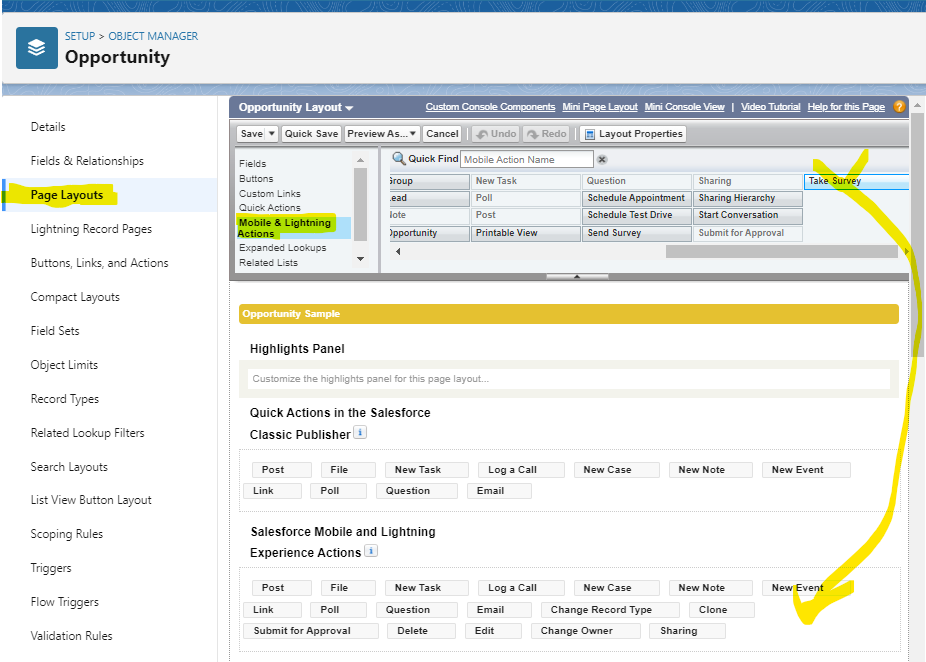
Task: Go to OBJECT MANAGER breadcrumb
Action: pos(153,36)
